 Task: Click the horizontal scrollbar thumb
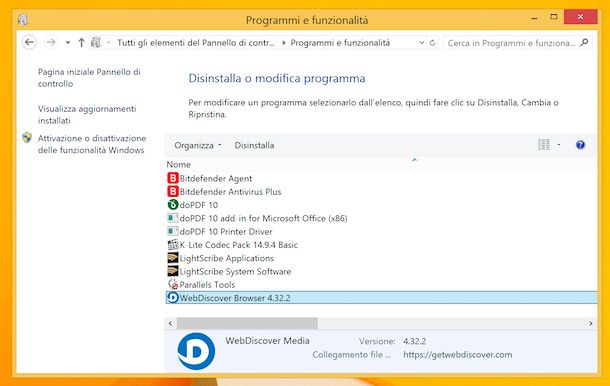247,323
